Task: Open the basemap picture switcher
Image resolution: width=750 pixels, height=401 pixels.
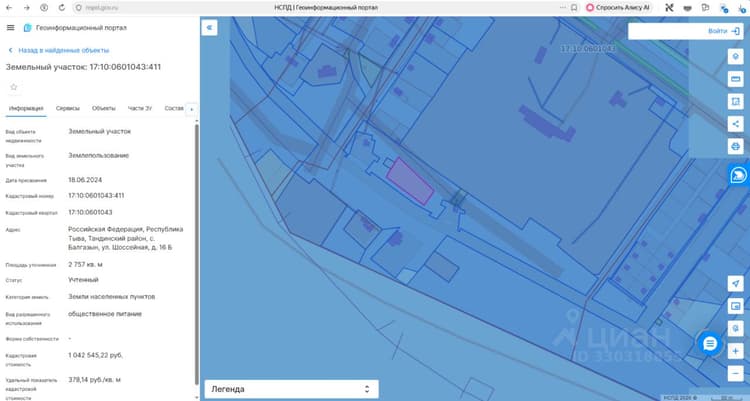Action: click(735, 306)
